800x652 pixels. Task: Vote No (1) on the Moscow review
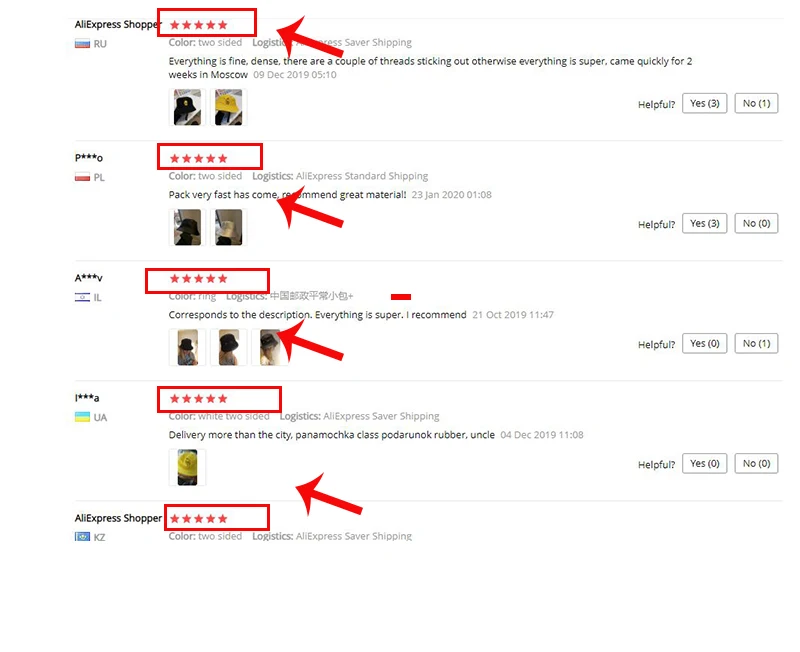click(756, 104)
